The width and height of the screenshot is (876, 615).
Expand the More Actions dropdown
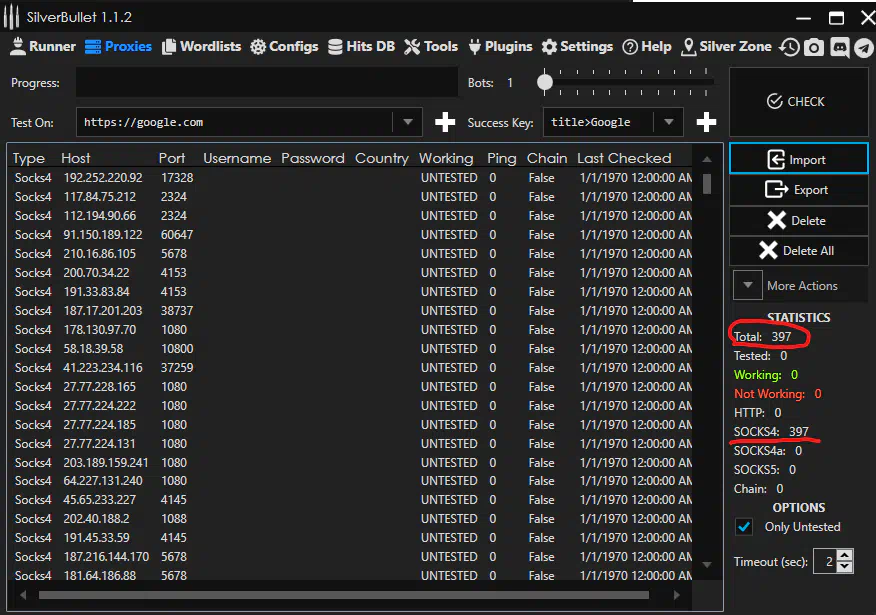coord(748,285)
